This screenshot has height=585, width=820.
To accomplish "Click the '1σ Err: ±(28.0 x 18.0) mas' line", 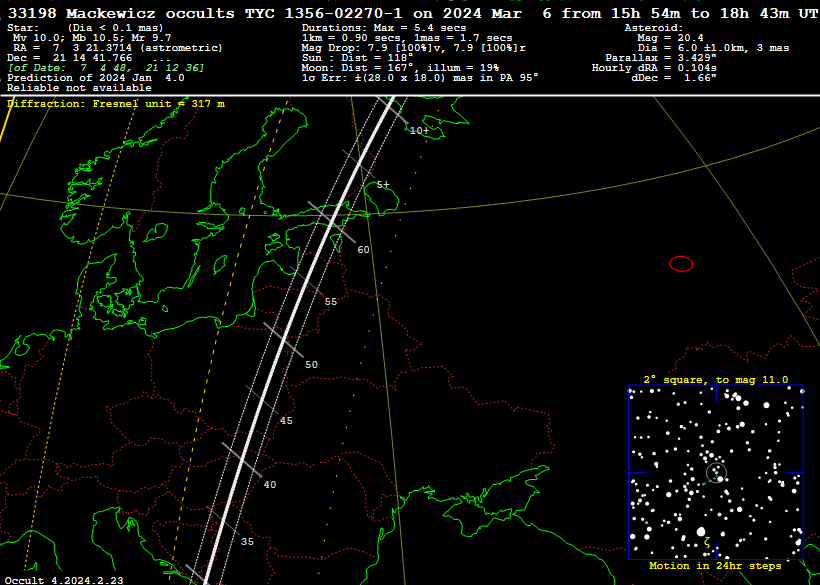I will click(x=420, y=77).
